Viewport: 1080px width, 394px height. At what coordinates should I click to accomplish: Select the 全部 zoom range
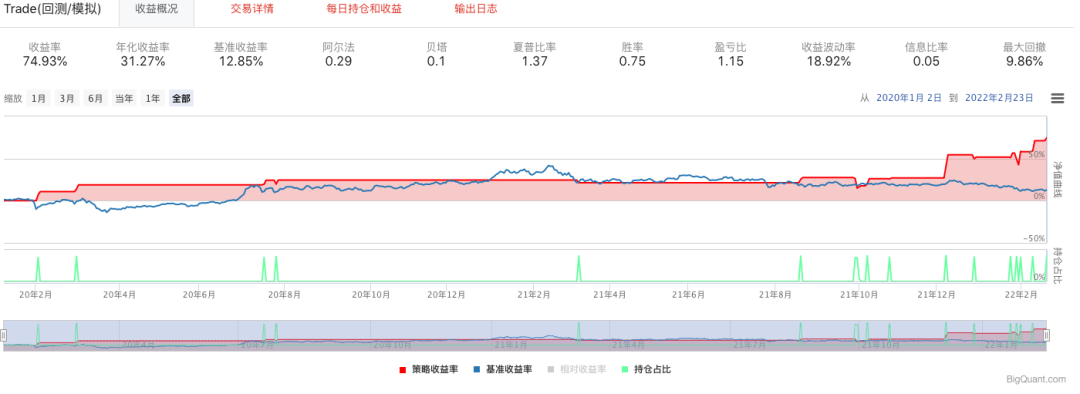click(181, 98)
